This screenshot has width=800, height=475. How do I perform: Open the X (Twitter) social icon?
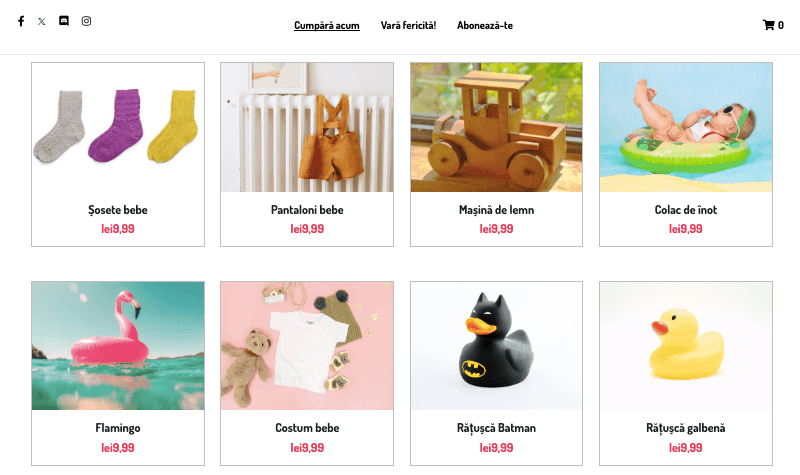(x=42, y=21)
